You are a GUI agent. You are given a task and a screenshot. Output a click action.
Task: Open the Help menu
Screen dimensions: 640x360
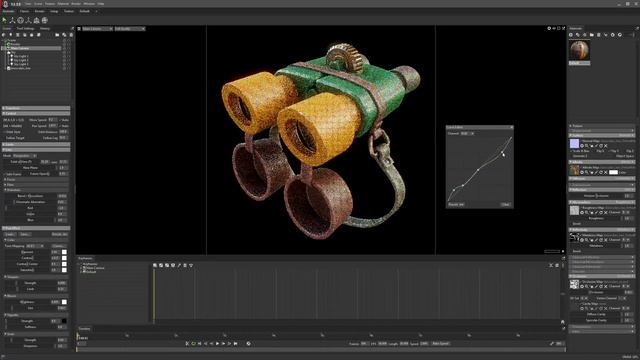(x=101, y=4)
